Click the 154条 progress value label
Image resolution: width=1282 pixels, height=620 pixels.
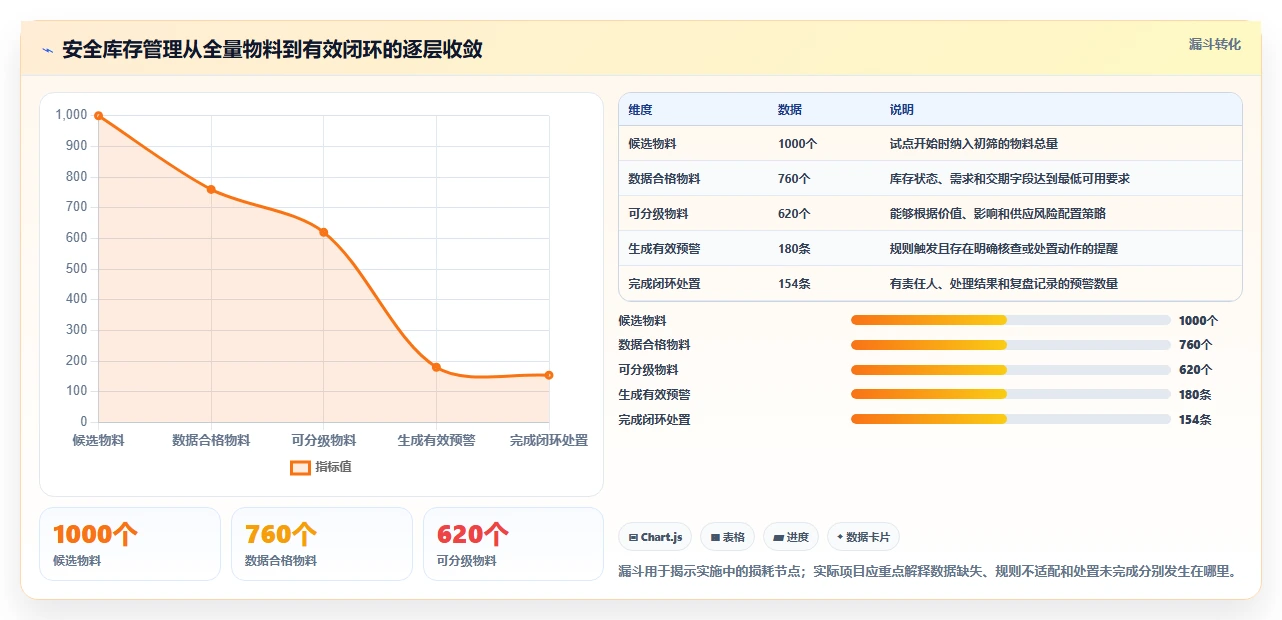click(x=1195, y=420)
